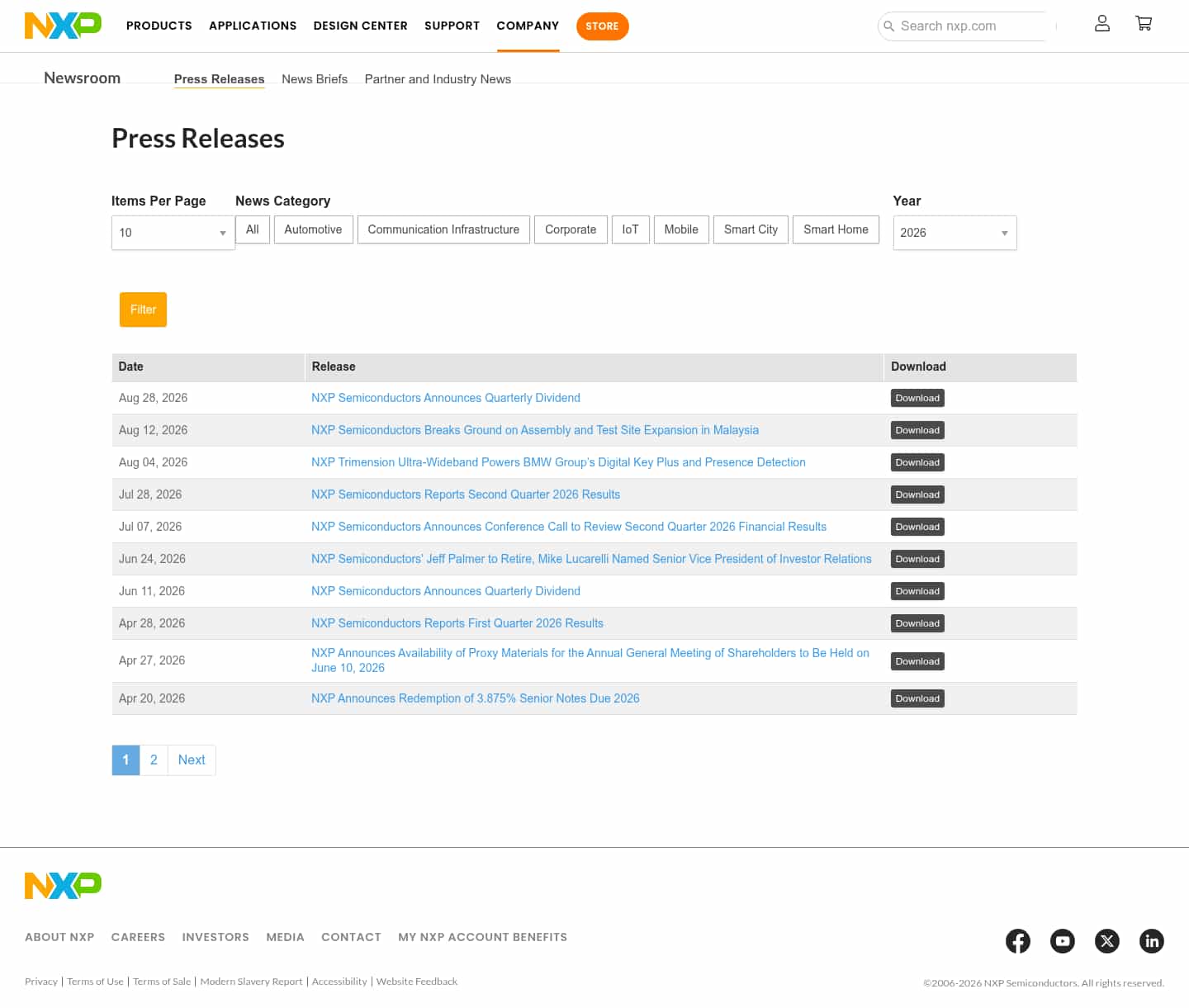Open the Design Center menu
Viewport: 1189px width, 1008px height.
click(361, 26)
